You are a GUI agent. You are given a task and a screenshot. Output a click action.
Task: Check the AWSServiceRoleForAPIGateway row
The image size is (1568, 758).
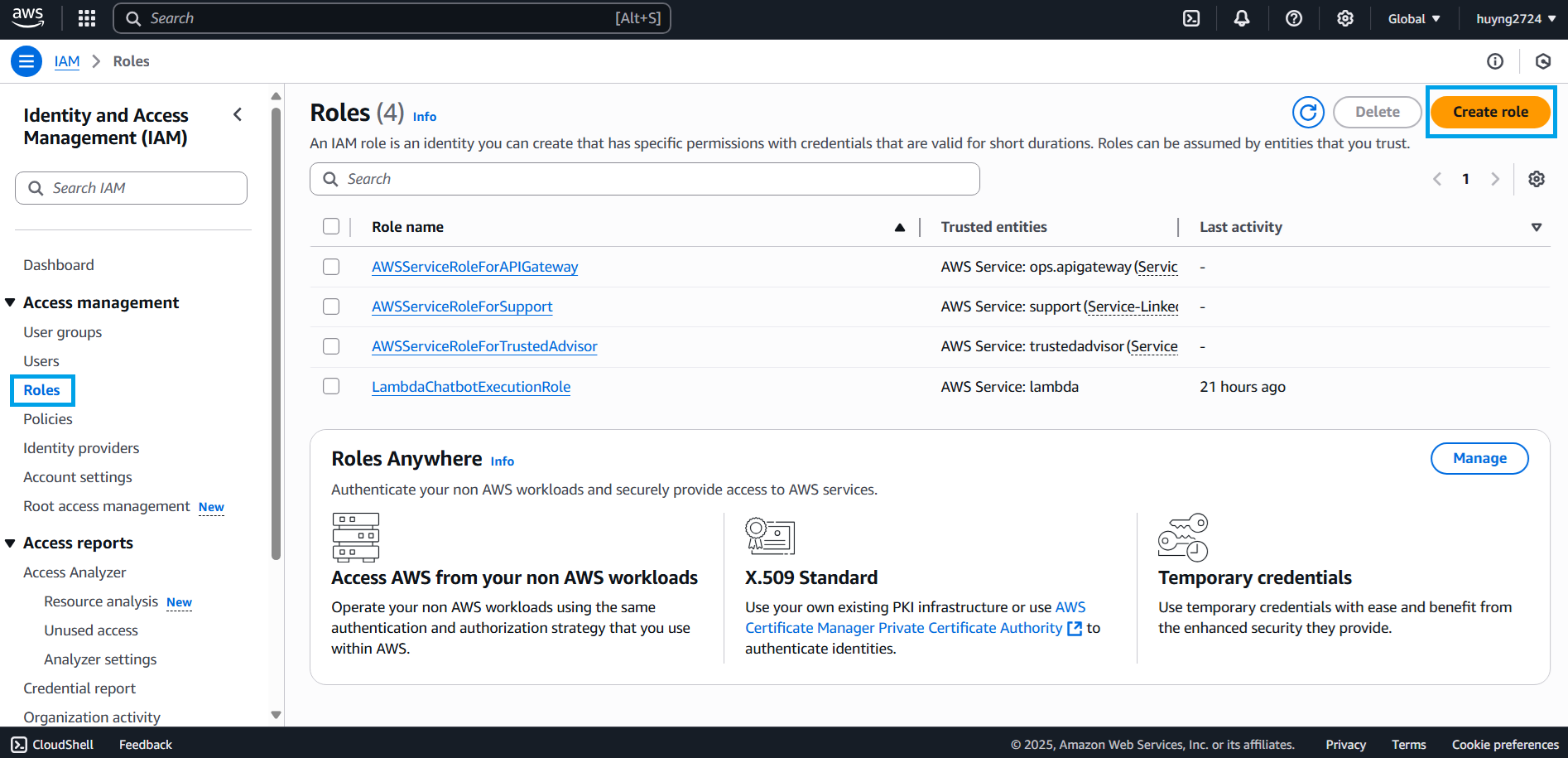pyautogui.click(x=331, y=267)
